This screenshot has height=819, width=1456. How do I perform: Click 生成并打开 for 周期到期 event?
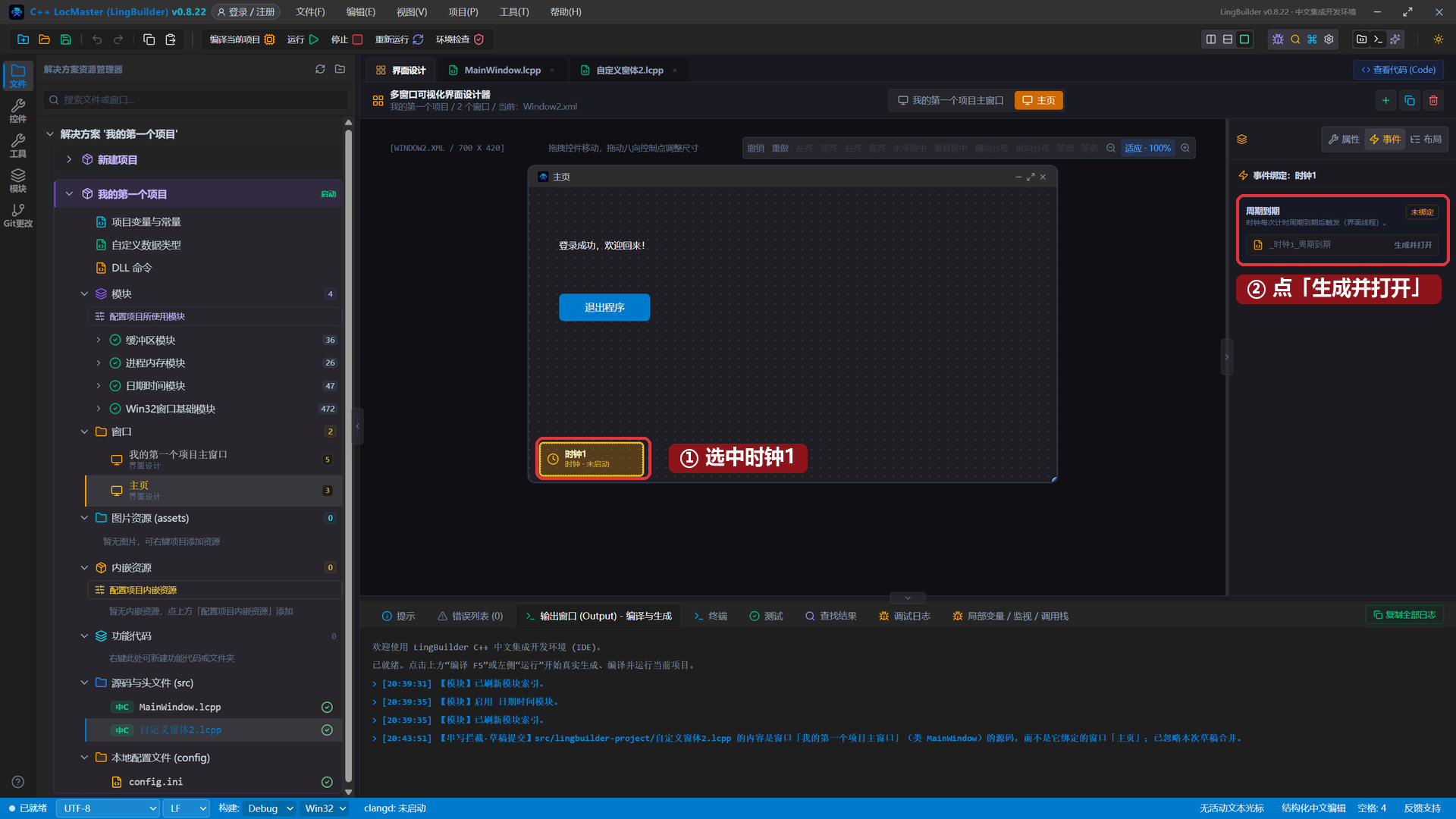(1413, 245)
